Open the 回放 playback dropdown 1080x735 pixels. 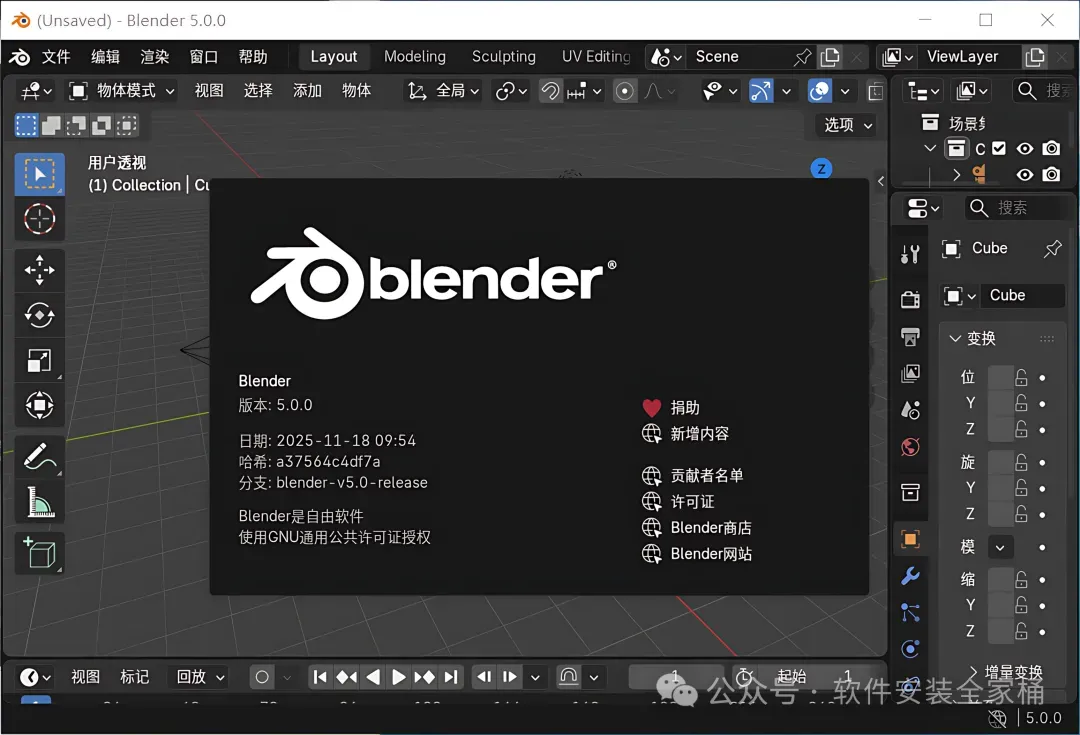tap(200, 677)
